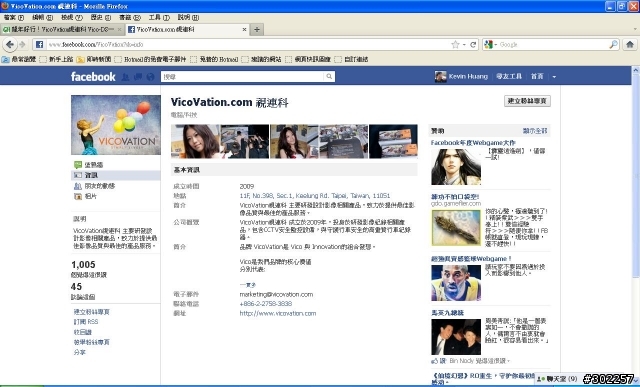Screen dimensions: 640x387
Task: Click the basketball player ad image
Action: coord(456,283)
